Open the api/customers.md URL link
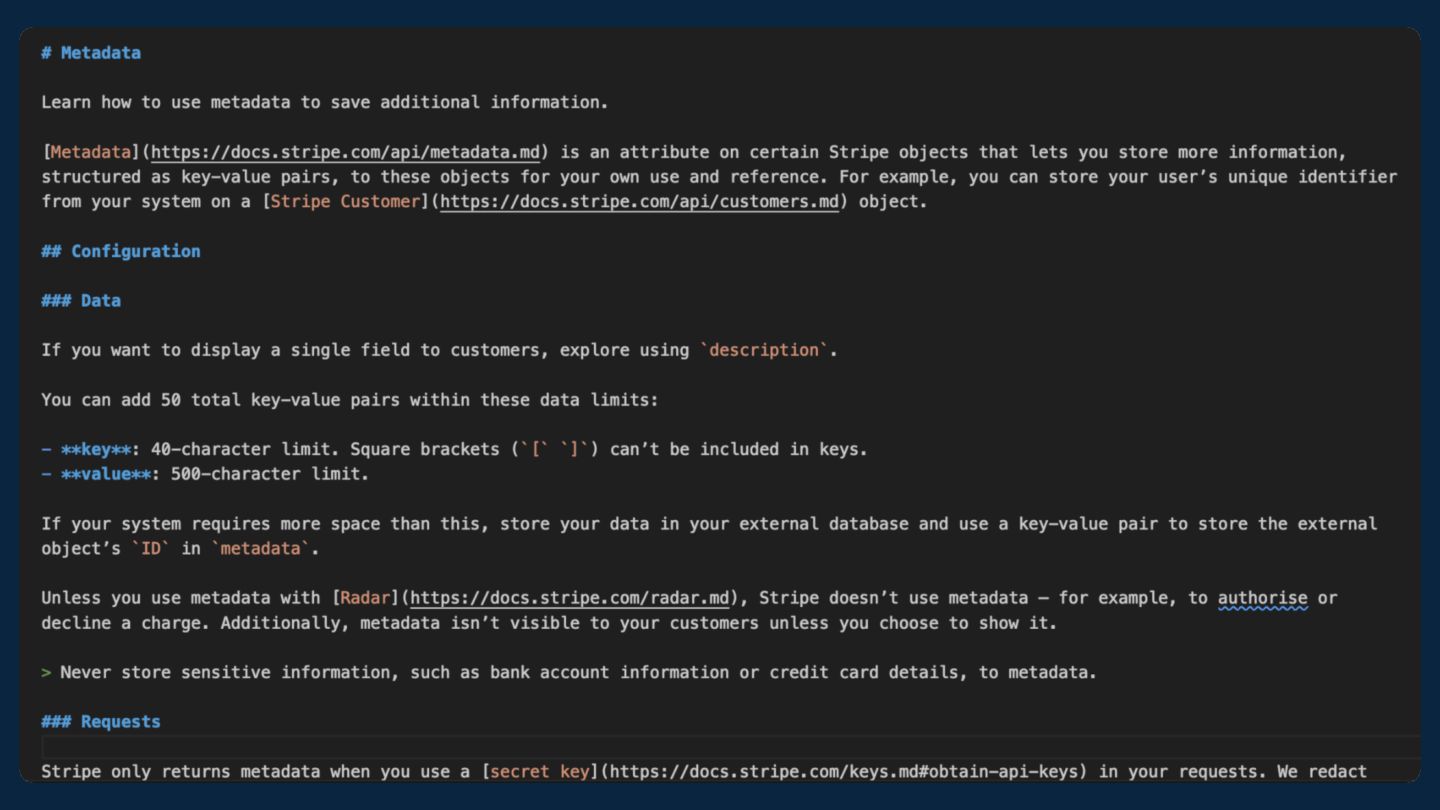Image resolution: width=1440 pixels, height=810 pixels. 639,201
